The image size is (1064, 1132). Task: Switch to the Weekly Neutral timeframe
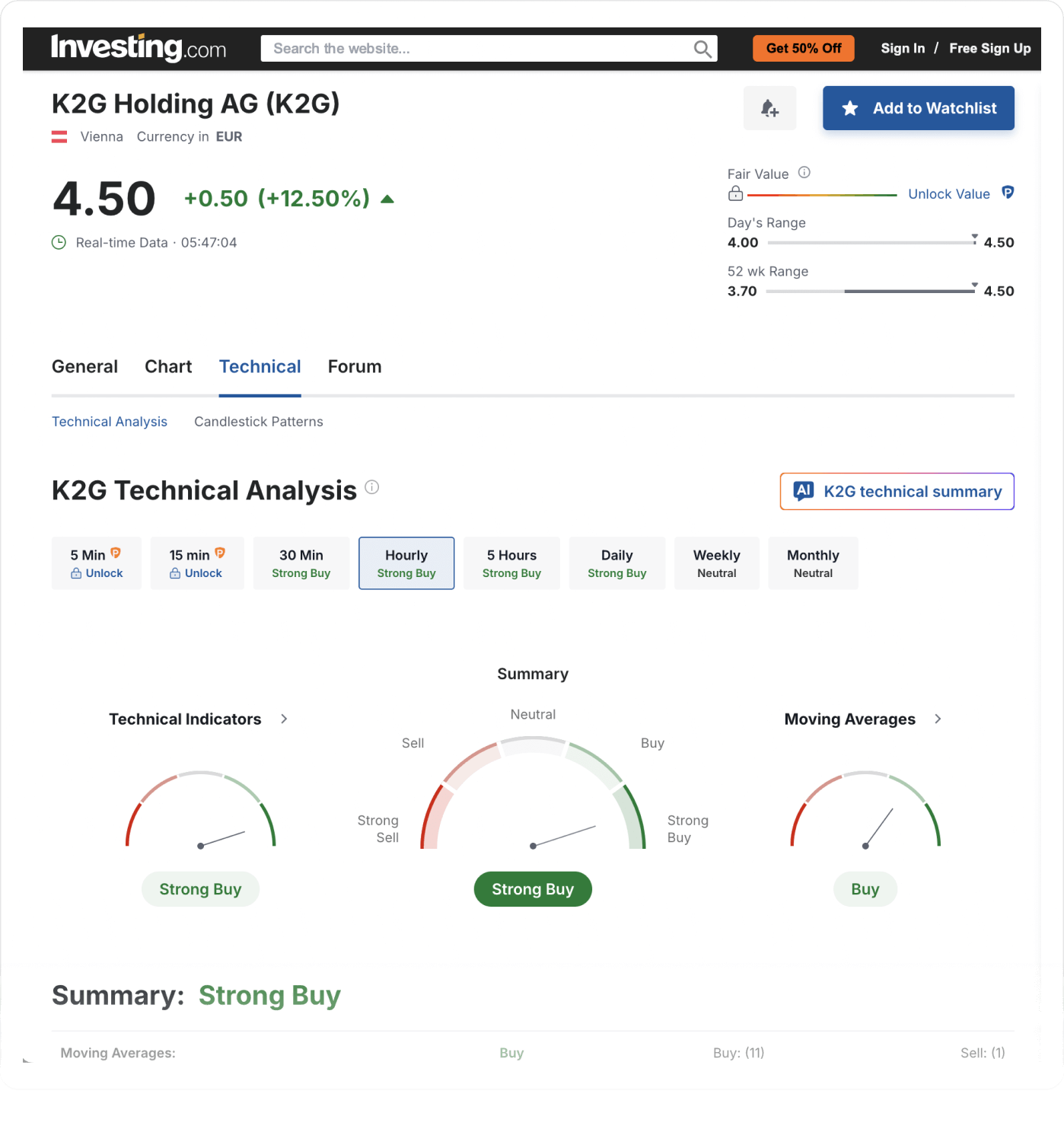(x=716, y=563)
